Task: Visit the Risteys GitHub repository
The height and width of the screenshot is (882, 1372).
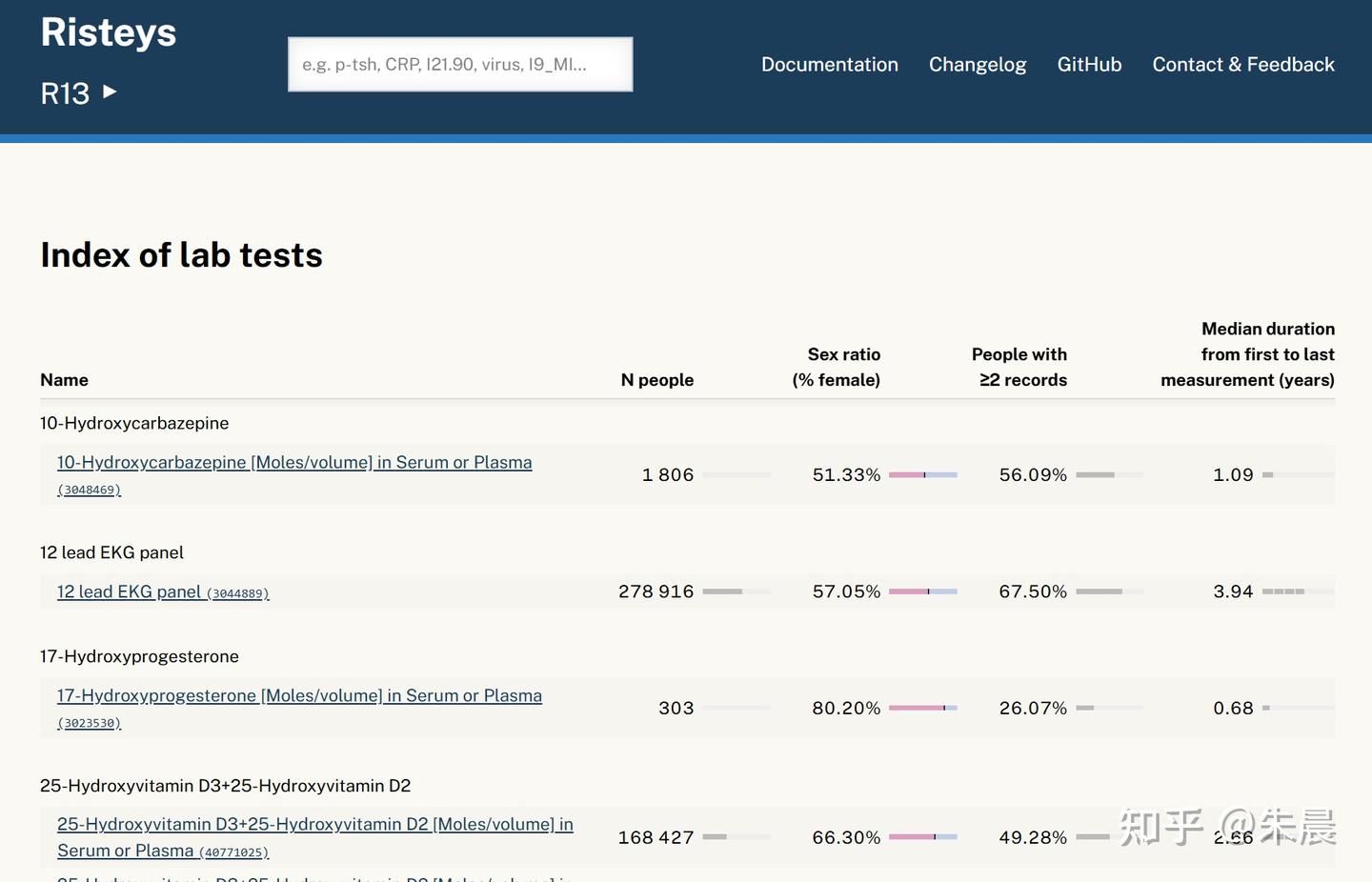Action: [1089, 64]
